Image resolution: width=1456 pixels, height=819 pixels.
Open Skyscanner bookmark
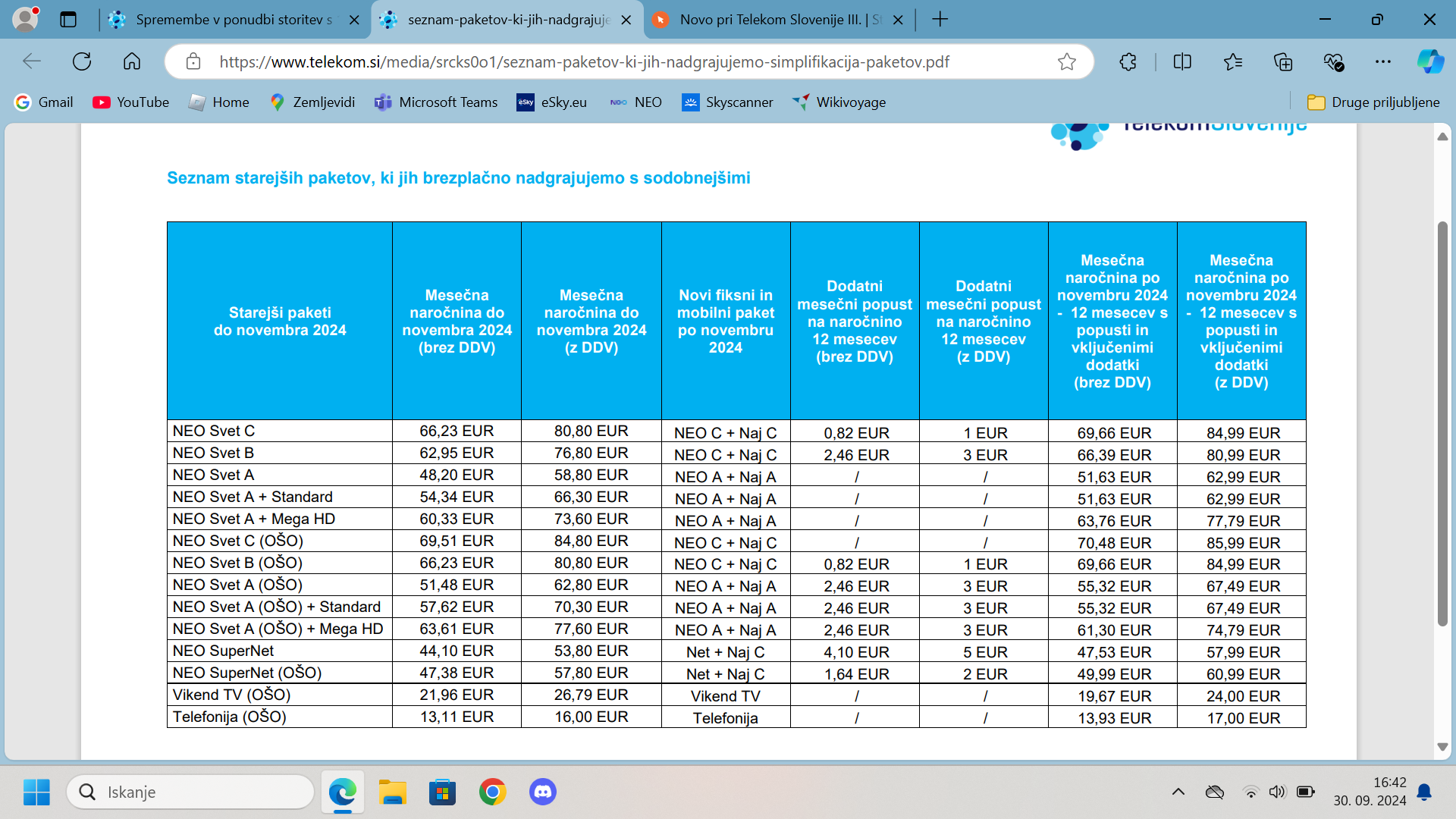click(727, 102)
